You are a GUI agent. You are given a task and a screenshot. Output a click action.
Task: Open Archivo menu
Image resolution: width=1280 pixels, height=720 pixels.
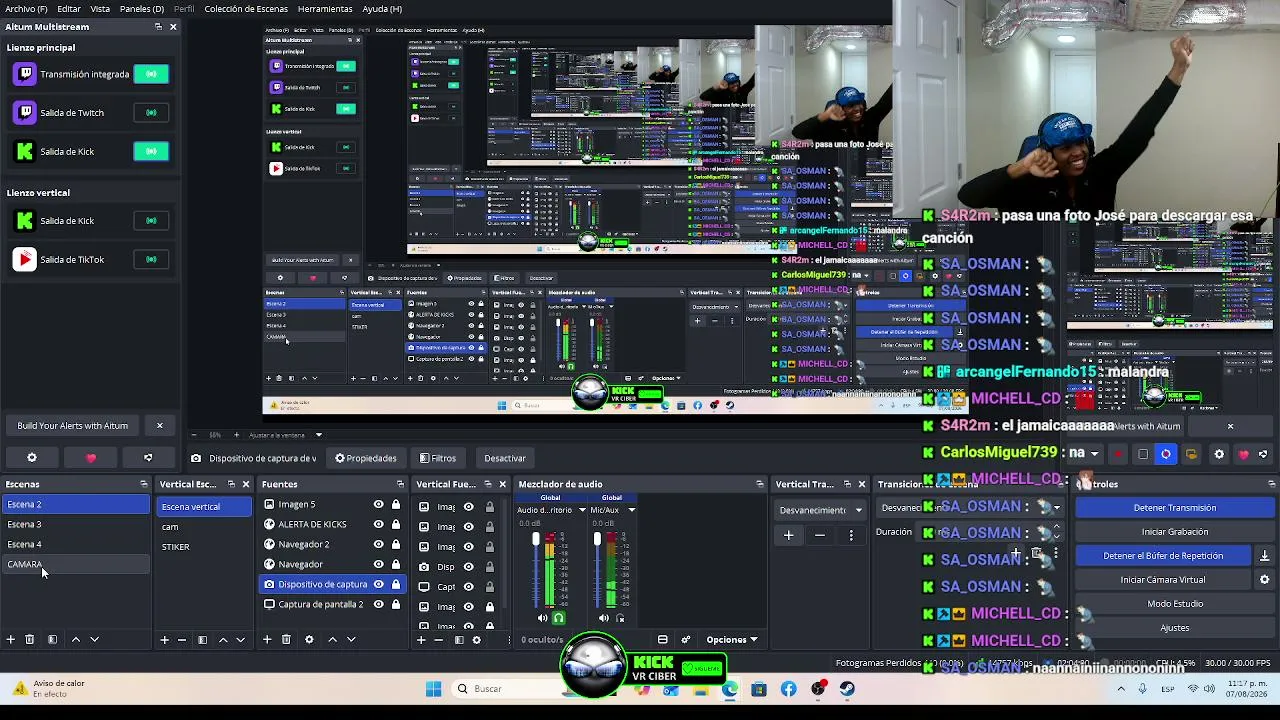[26, 9]
